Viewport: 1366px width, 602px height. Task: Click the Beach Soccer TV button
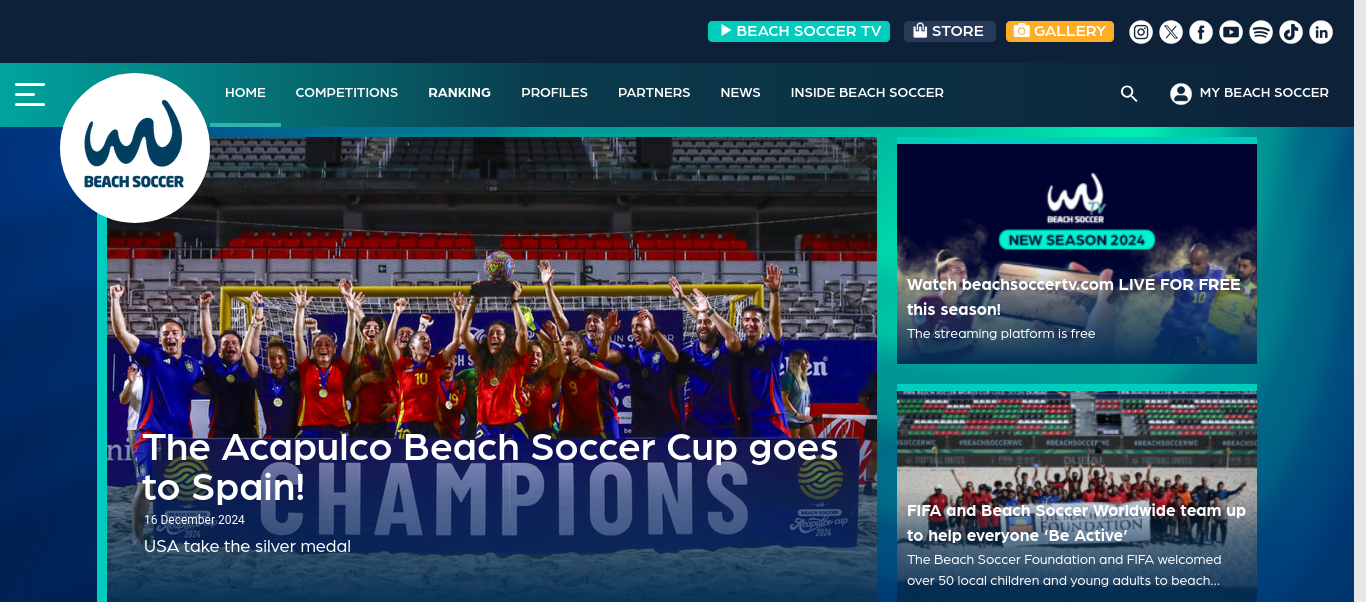coord(799,31)
